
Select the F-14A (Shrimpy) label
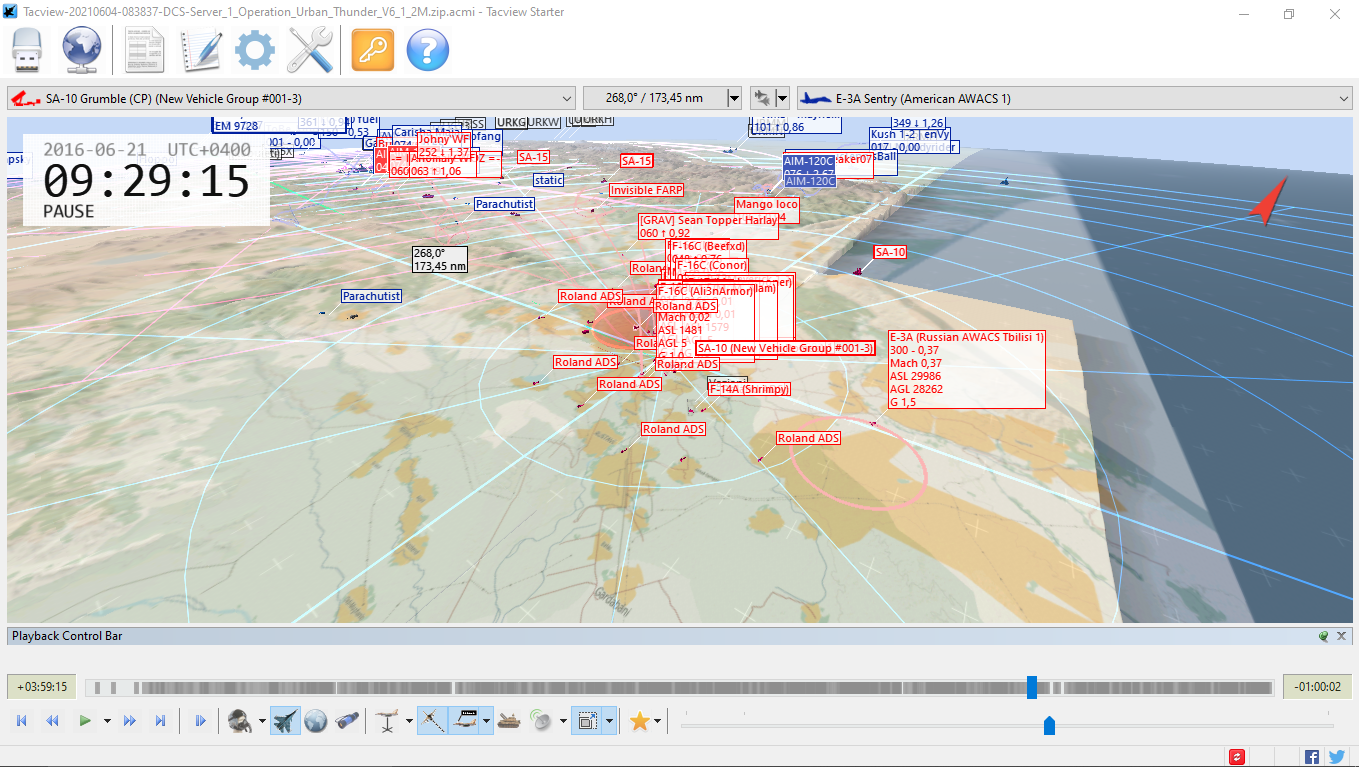click(x=750, y=389)
